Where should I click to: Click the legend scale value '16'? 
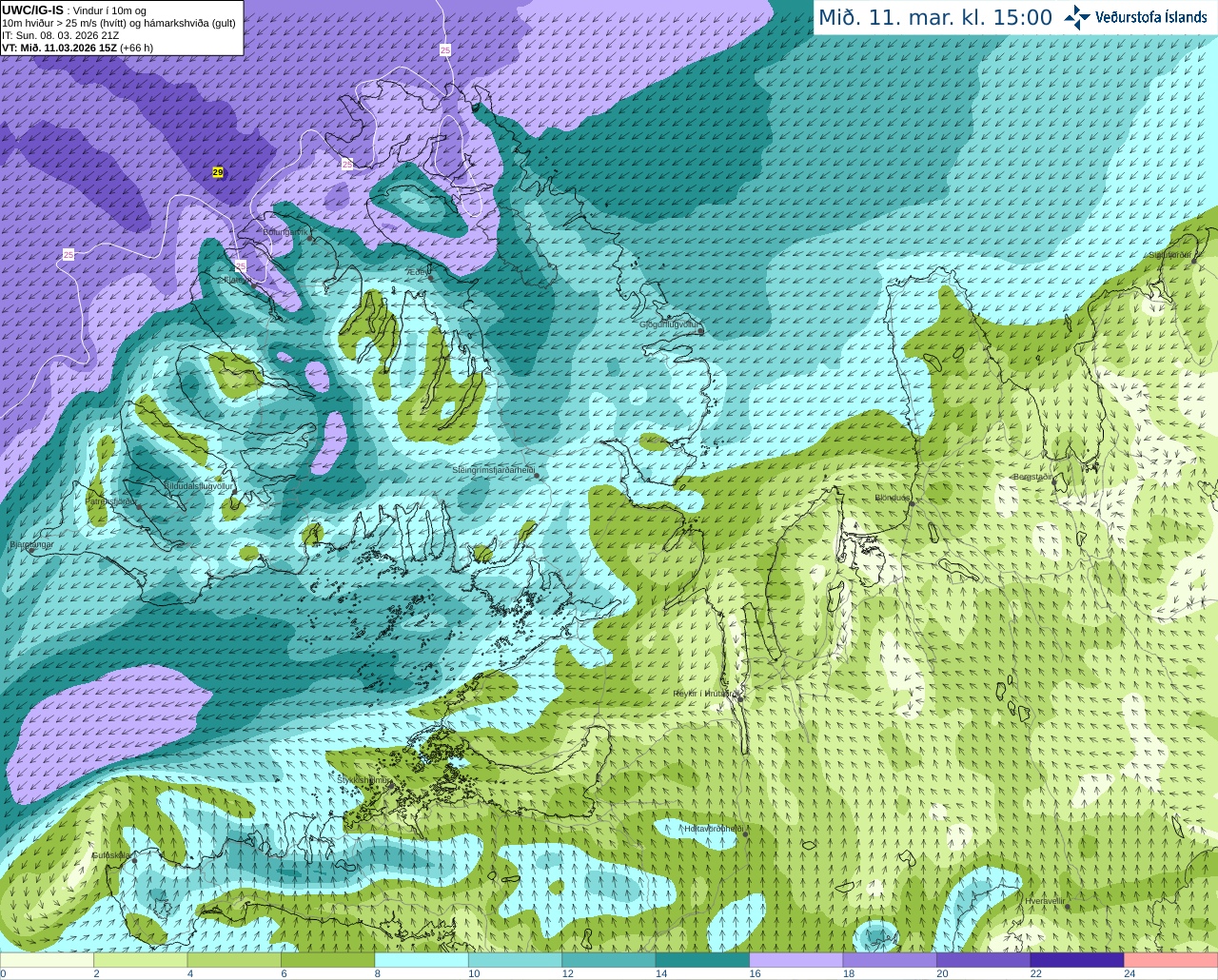click(x=755, y=973)
